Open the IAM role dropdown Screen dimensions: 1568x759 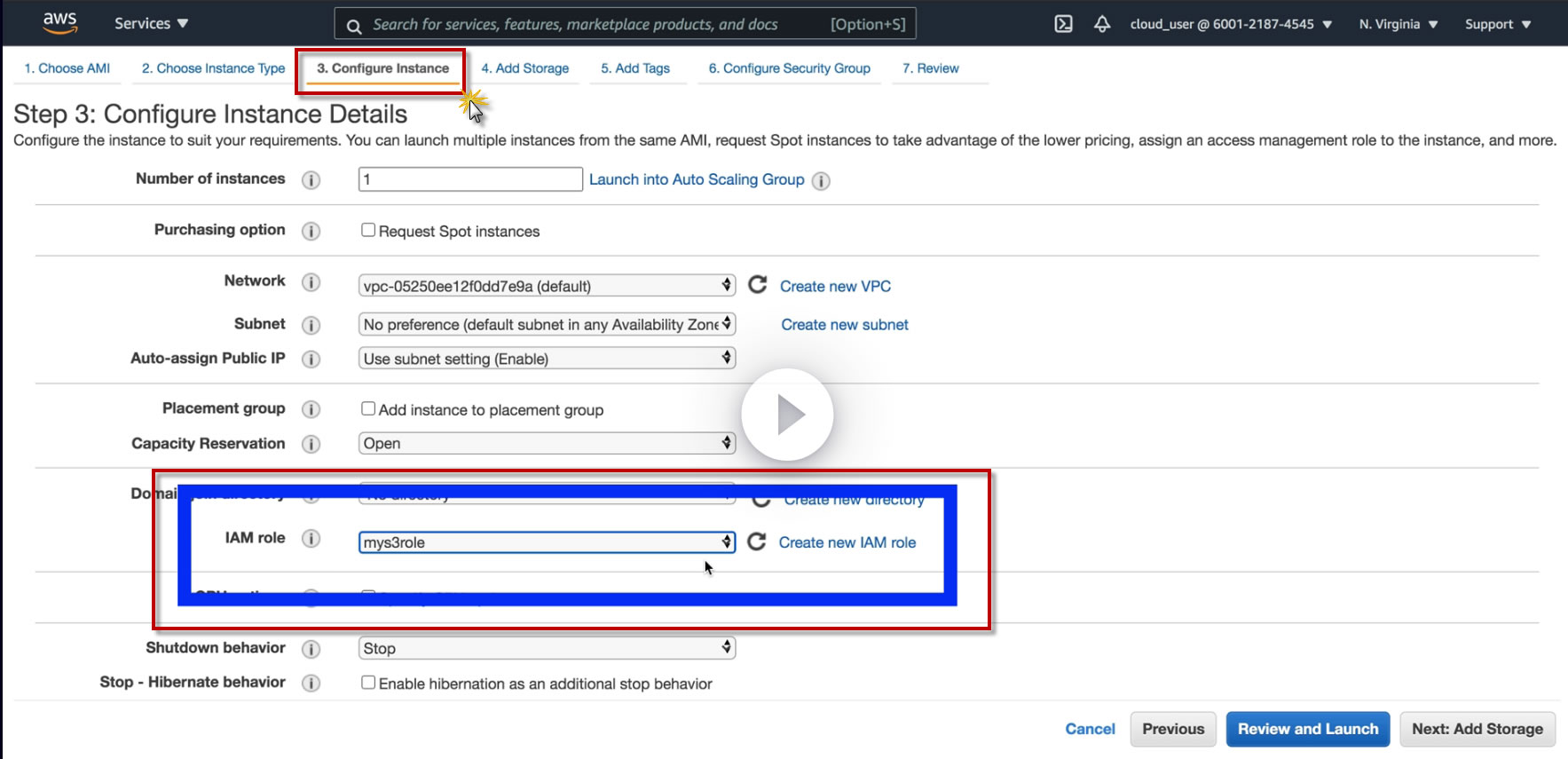pos(547,542)
